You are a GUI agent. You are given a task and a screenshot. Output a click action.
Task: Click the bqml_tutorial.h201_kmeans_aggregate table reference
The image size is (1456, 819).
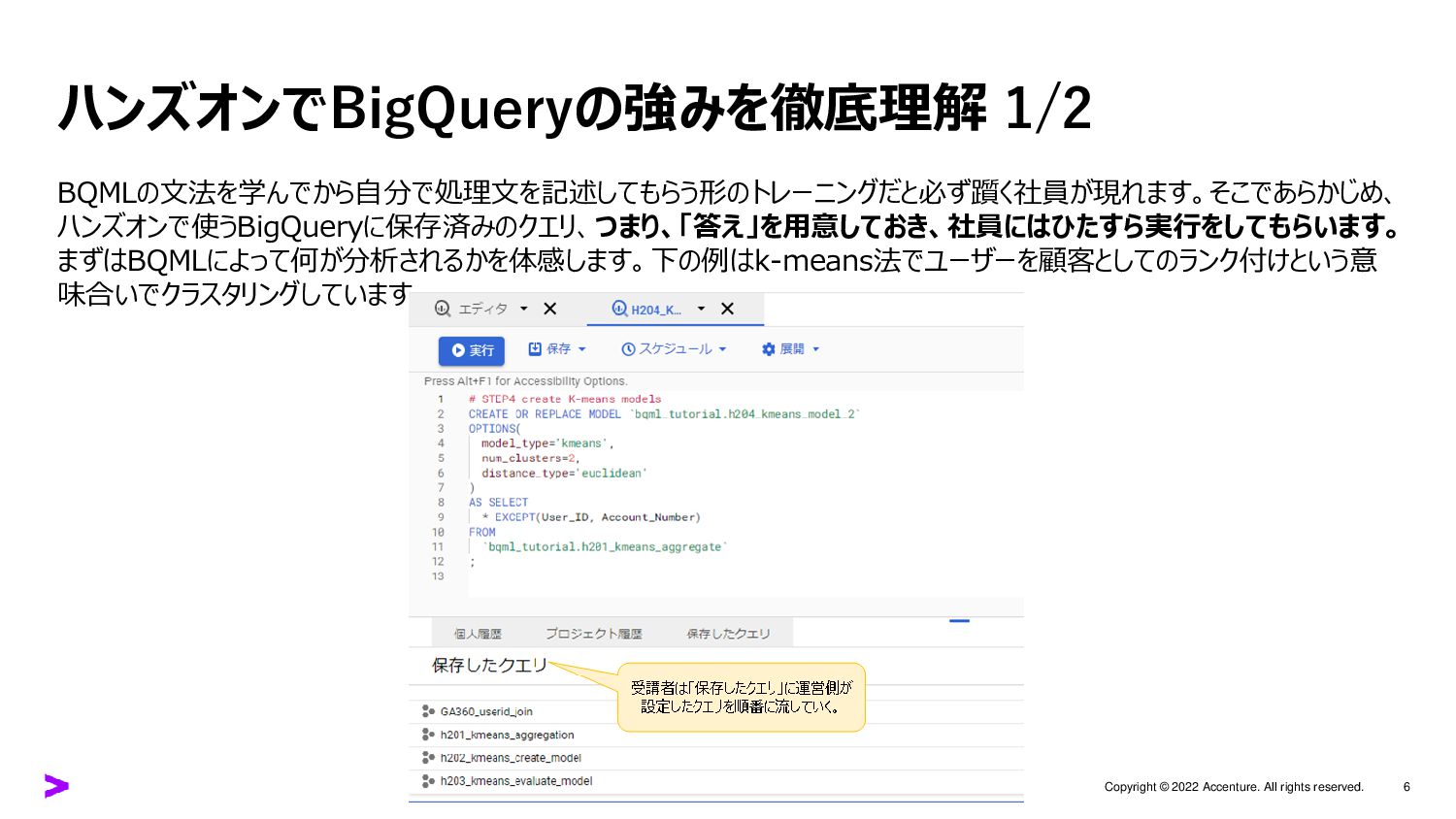[x=605, y=547]
